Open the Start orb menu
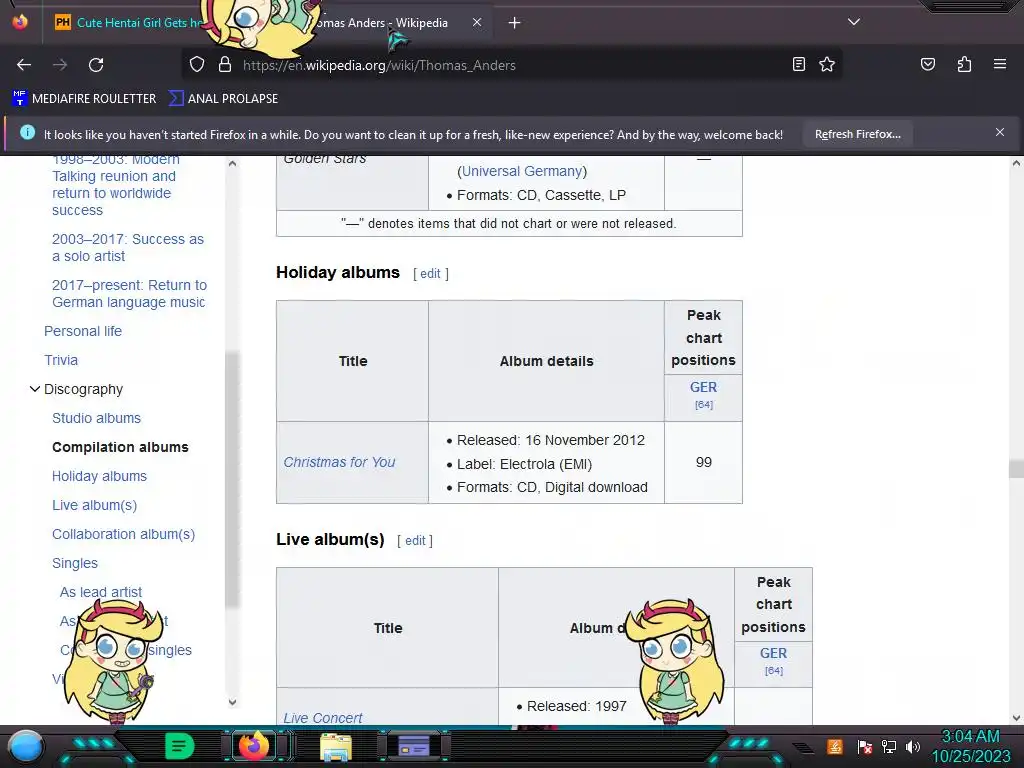Viewport: 1024px width, 768px height. [x=26, y=747]
